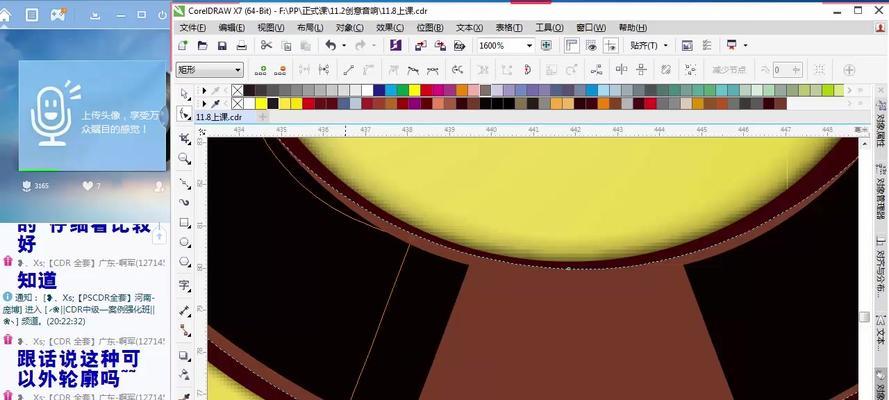
Task: Toggle Reflect nodes vertically button
Action: pyautogui.click(x=641, y=70)
